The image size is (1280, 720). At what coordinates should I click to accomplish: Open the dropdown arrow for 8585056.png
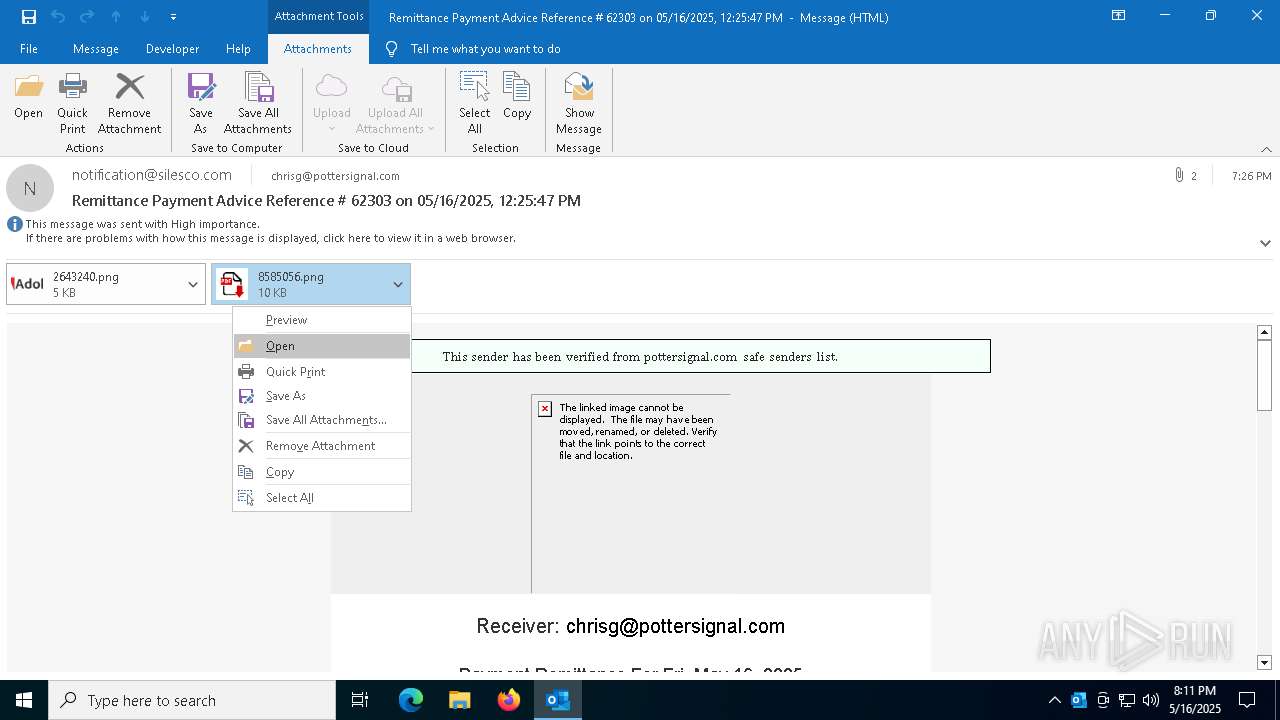point(398,284)
